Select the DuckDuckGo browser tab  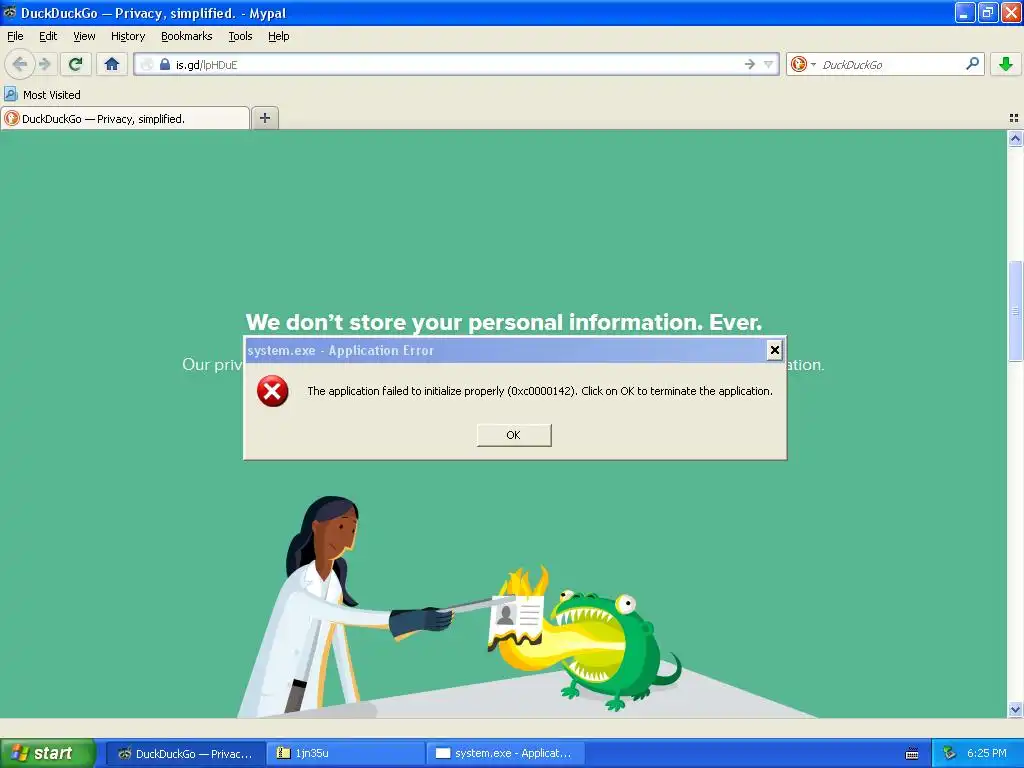point(125,118)
